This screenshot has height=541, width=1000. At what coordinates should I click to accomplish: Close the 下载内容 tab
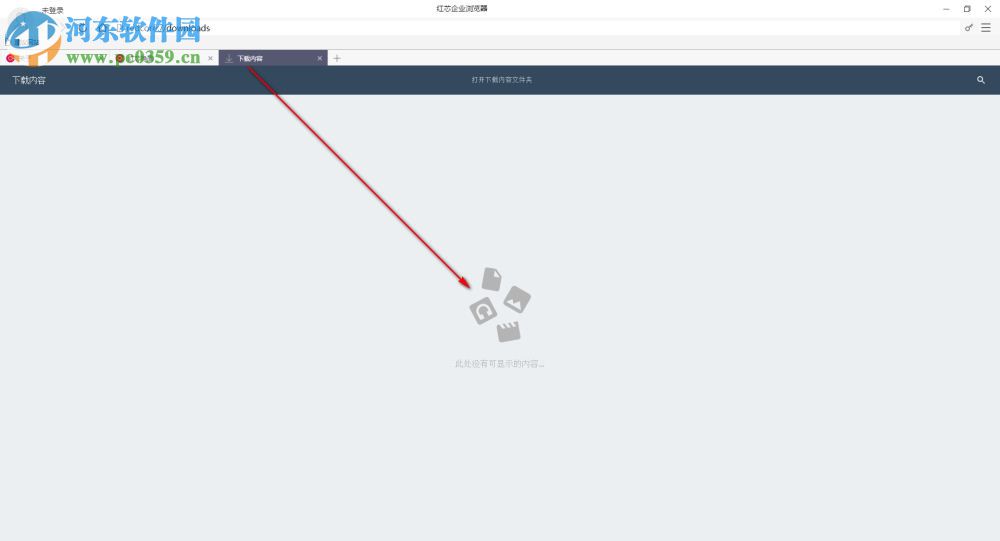coord(320,58)
